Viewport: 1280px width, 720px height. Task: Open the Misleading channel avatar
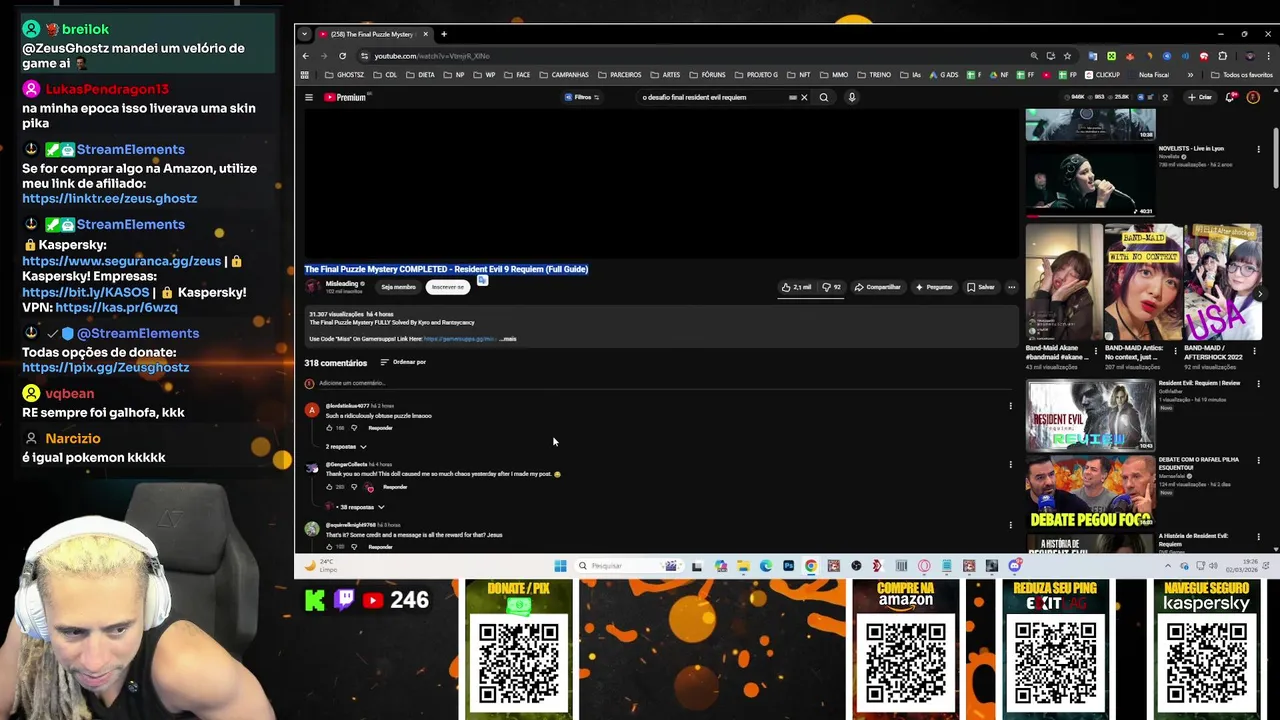pos(313,287)
